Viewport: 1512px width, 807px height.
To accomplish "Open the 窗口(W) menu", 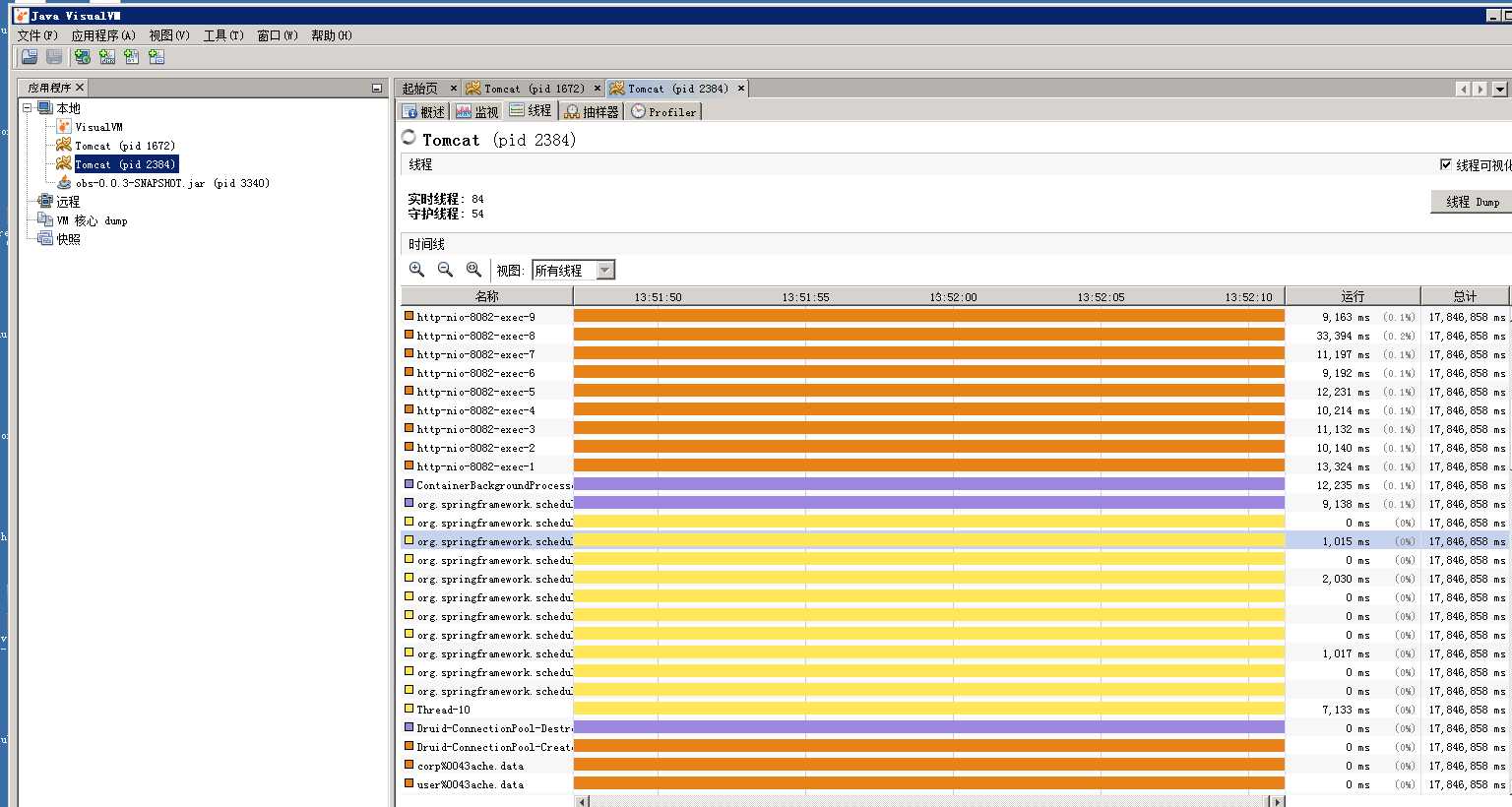I will (x=278, y=35).
